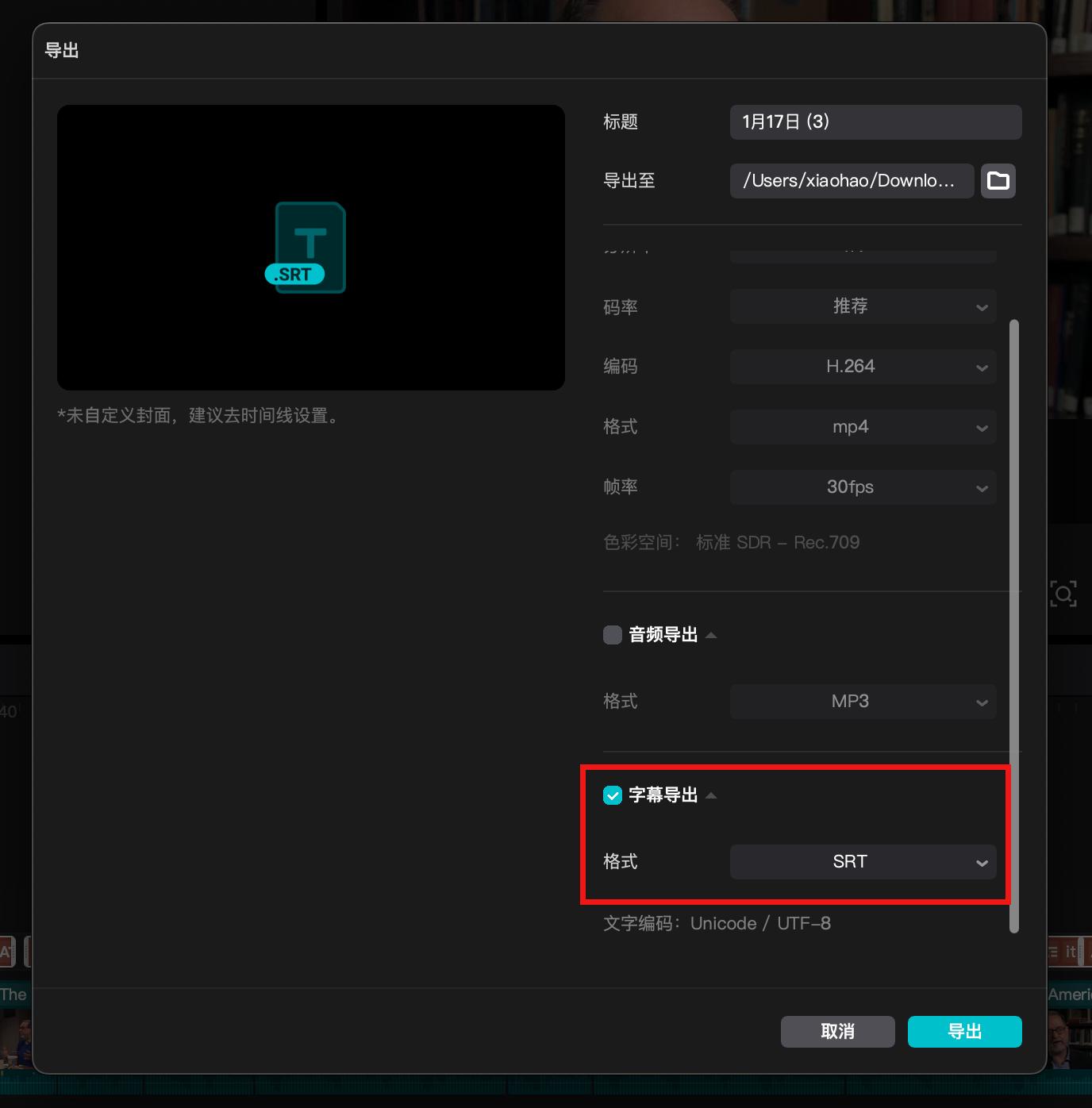Edit the title field showing 1月17日 (3)

click(x=875, y=122)
